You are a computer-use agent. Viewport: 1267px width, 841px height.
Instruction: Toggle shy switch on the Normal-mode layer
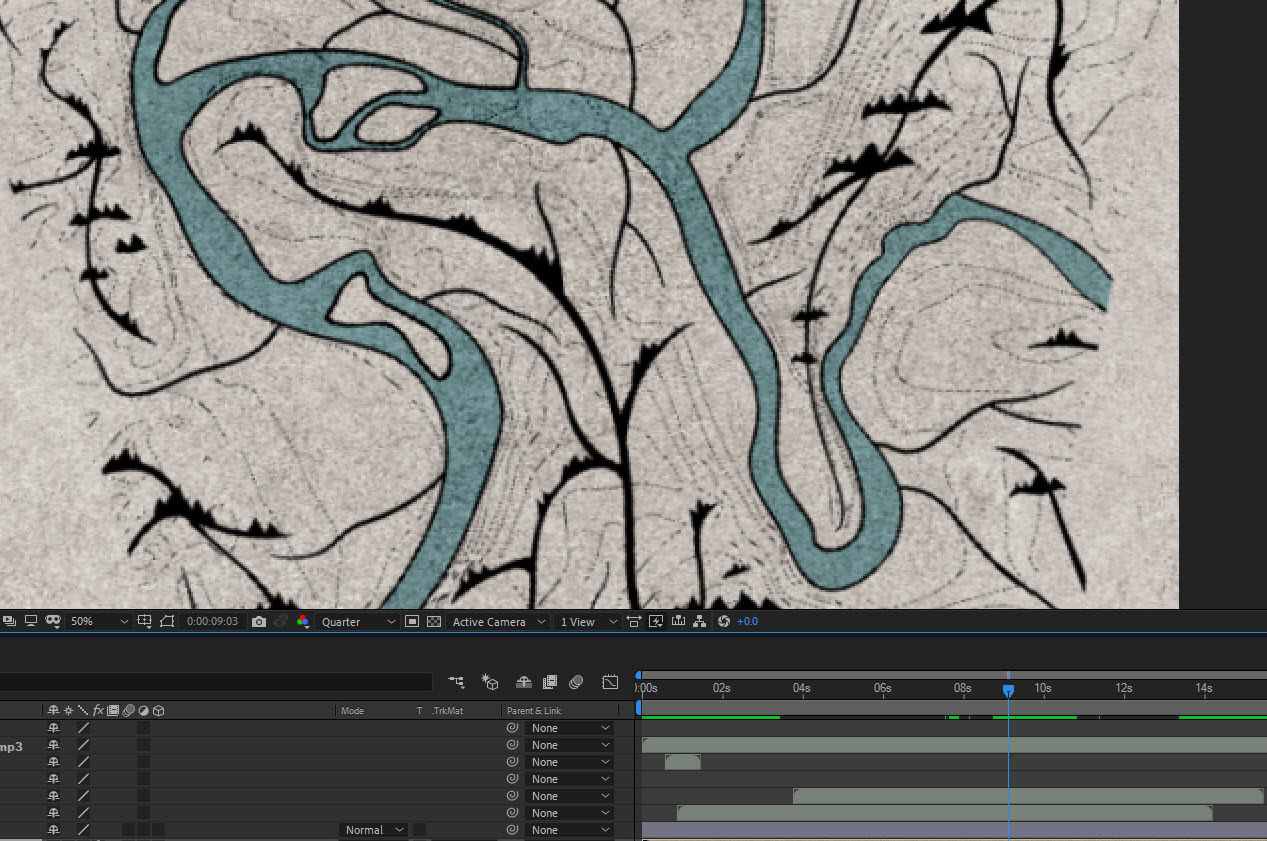tap(54, 830)
